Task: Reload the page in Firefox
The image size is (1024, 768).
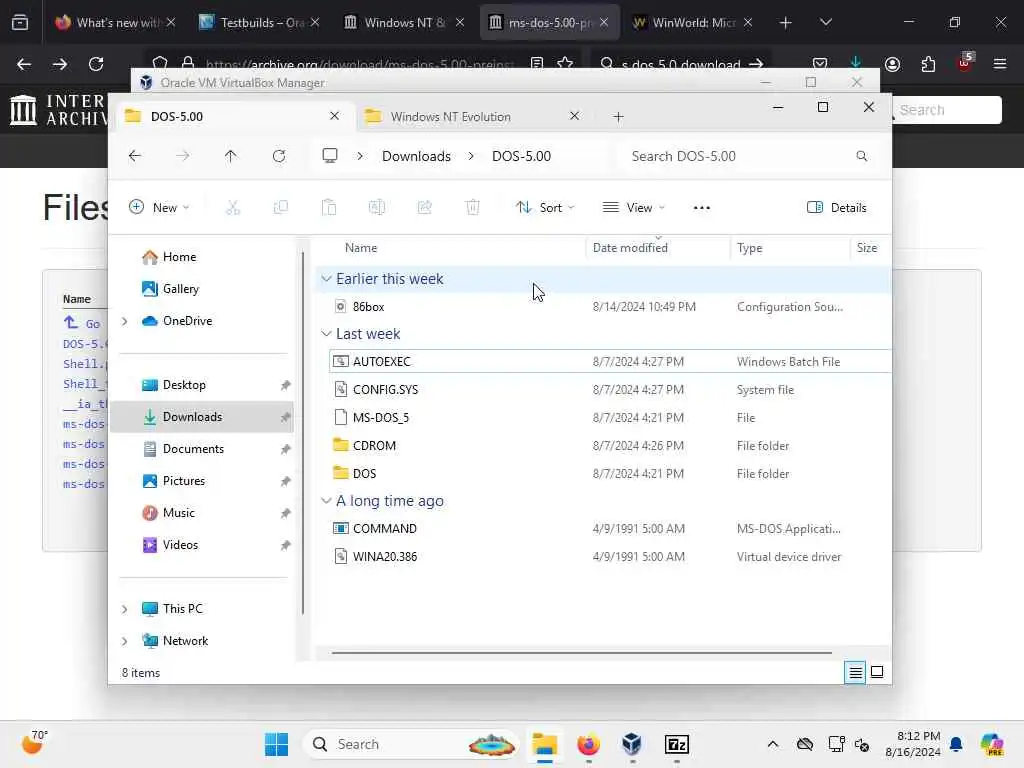Action: point(96,64)
